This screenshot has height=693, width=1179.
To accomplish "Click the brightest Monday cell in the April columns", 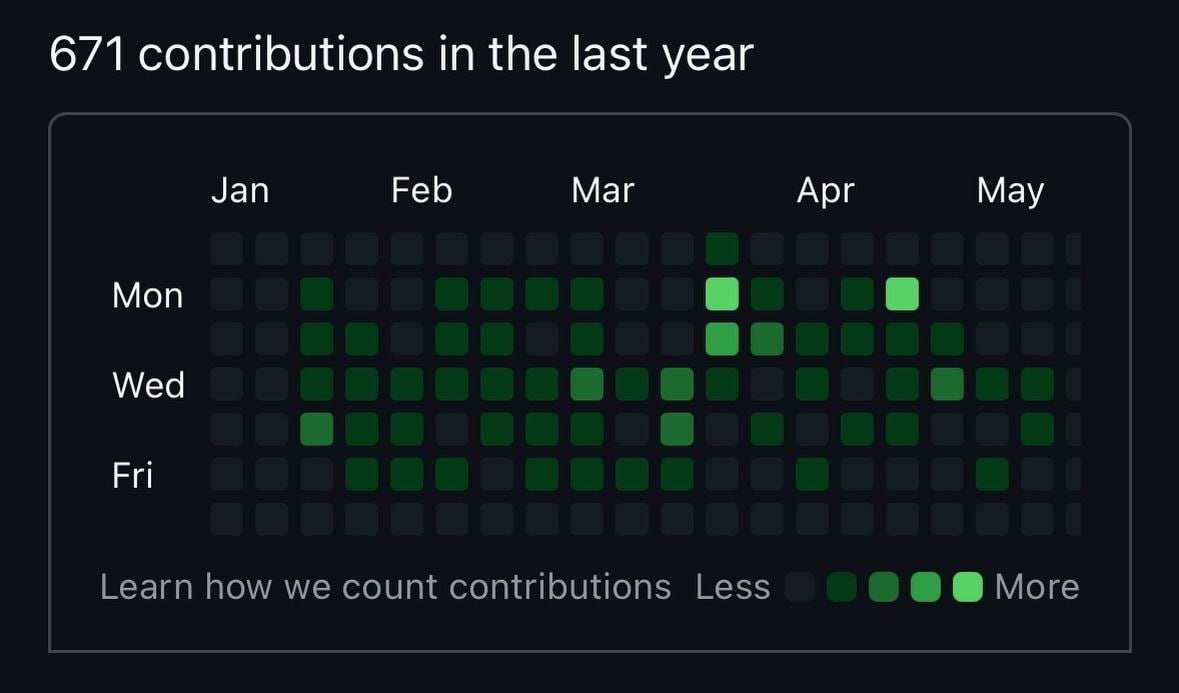I will [x=902, y=294].
